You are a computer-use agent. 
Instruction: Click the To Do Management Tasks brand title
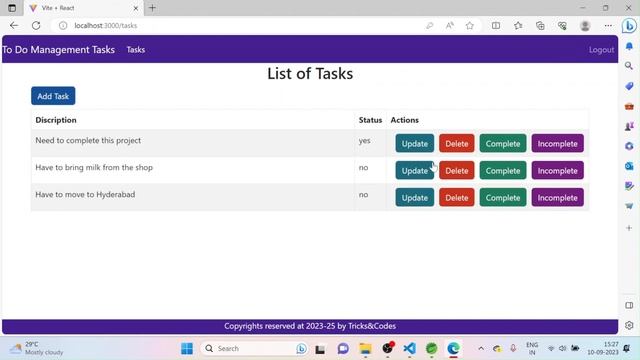coord(58,49)
